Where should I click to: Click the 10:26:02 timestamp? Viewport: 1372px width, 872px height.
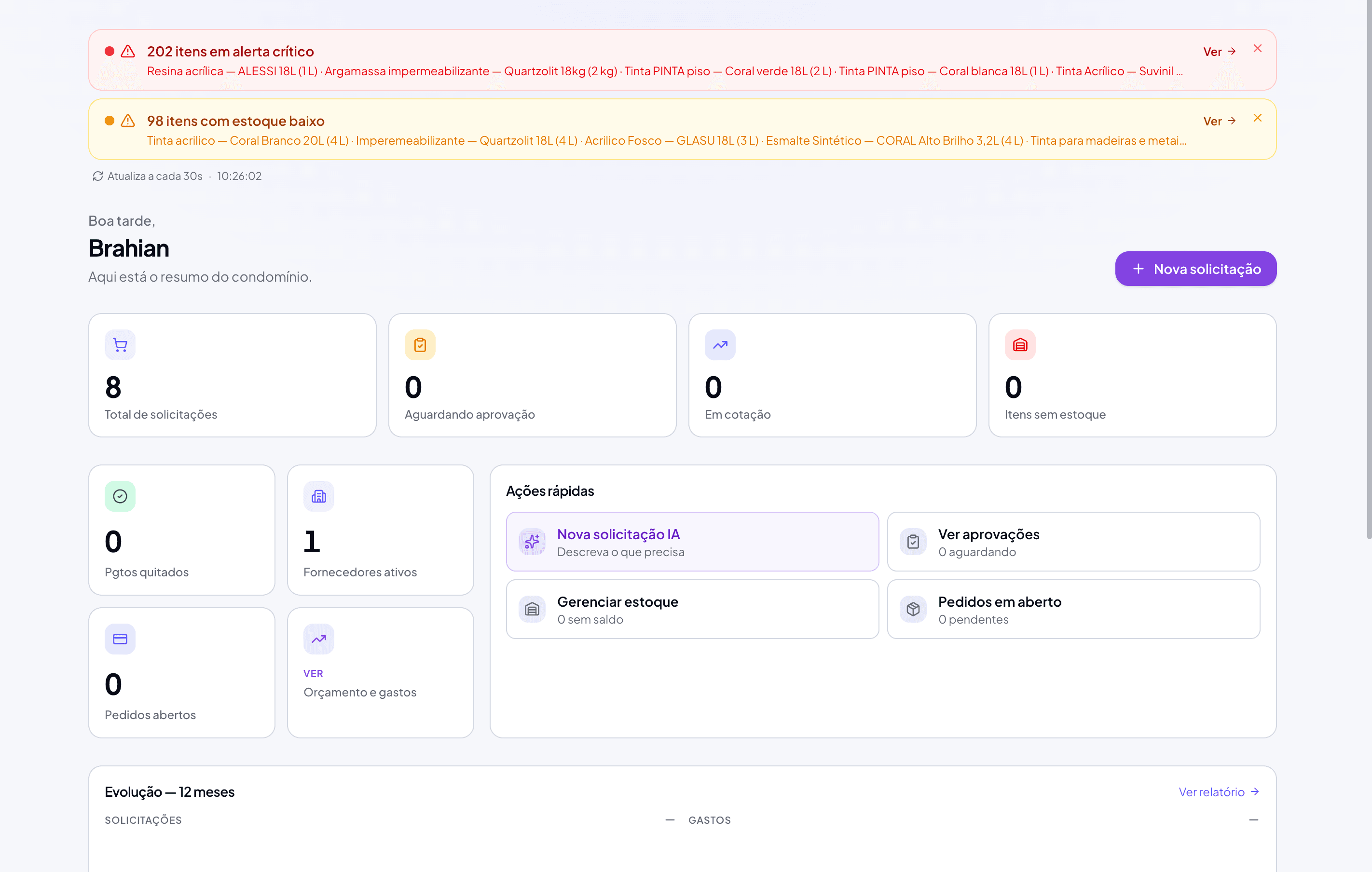(239, 176)
